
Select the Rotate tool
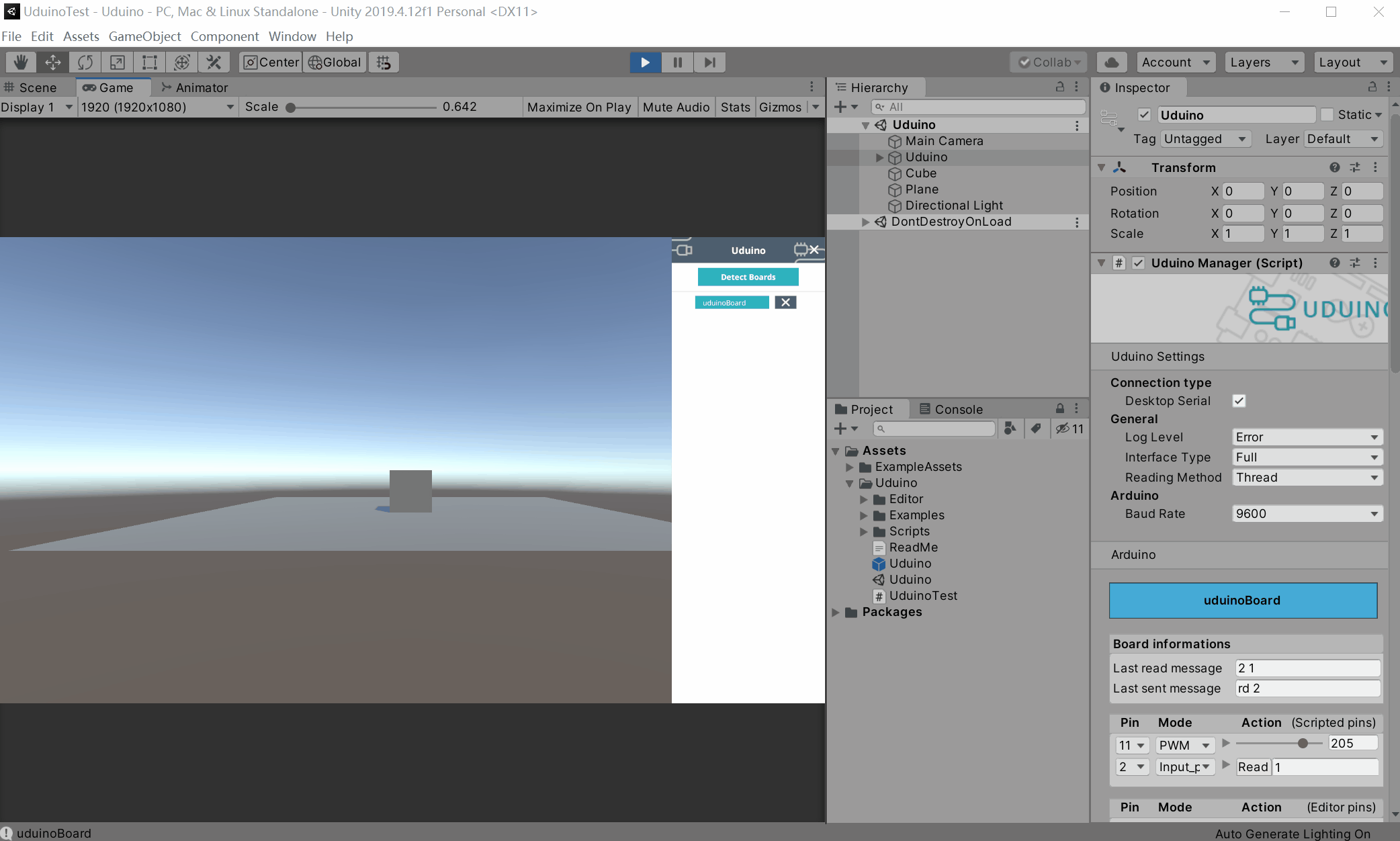pos(85,62)
